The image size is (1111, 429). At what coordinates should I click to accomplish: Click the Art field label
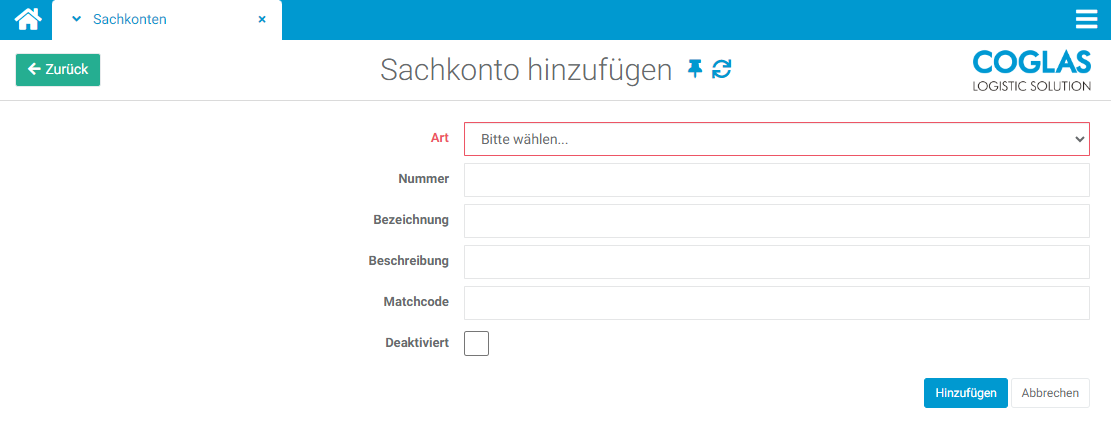[x=440, y=138]
